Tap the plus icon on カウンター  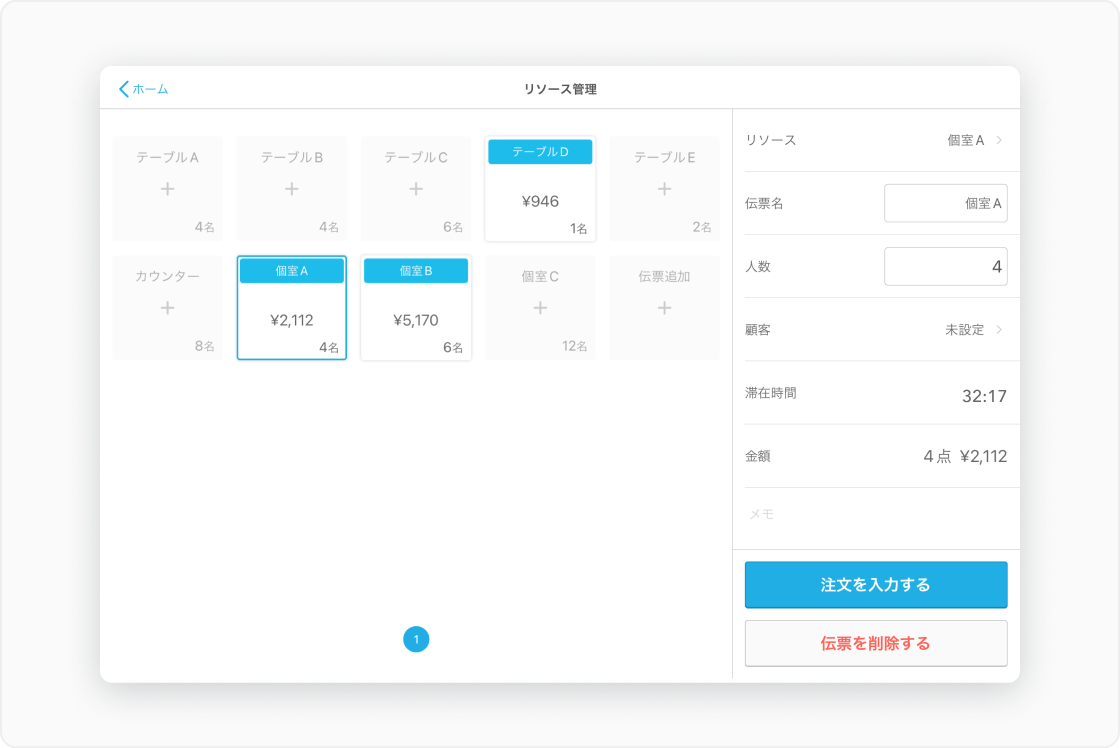[167, 308]
